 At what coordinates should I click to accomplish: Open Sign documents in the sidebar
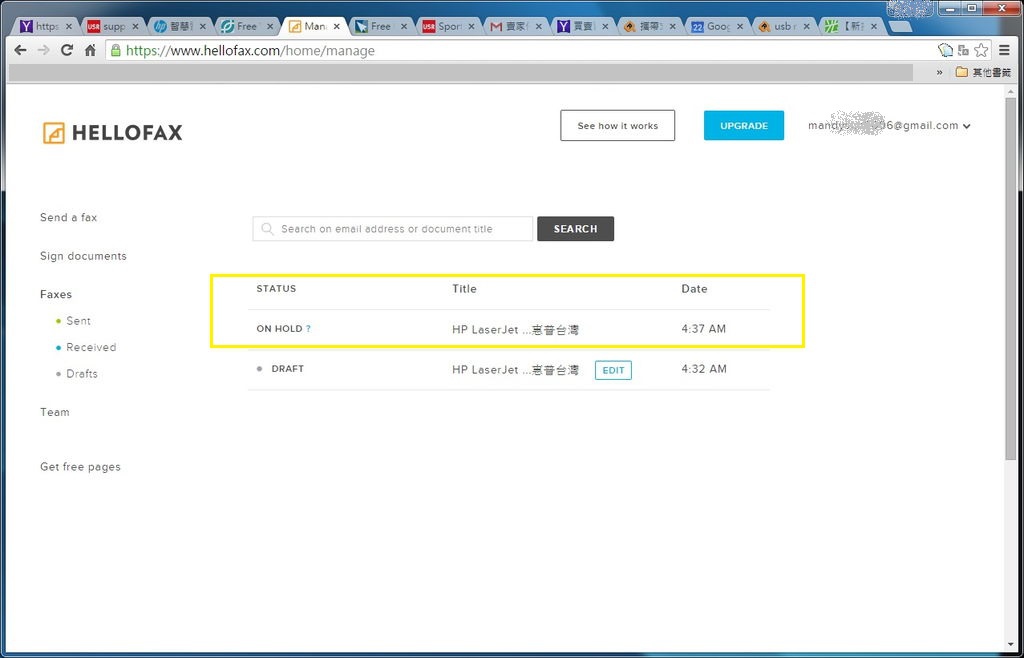pyautogui.click(x=84, y=256)
